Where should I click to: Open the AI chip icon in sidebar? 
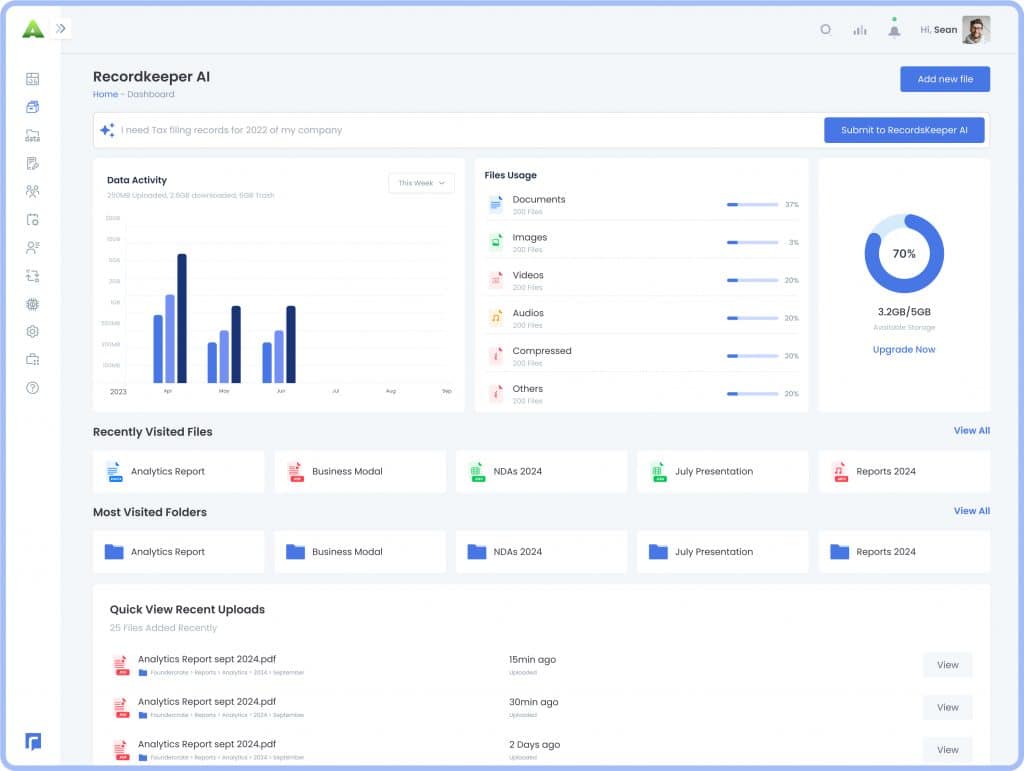point(31,303)
